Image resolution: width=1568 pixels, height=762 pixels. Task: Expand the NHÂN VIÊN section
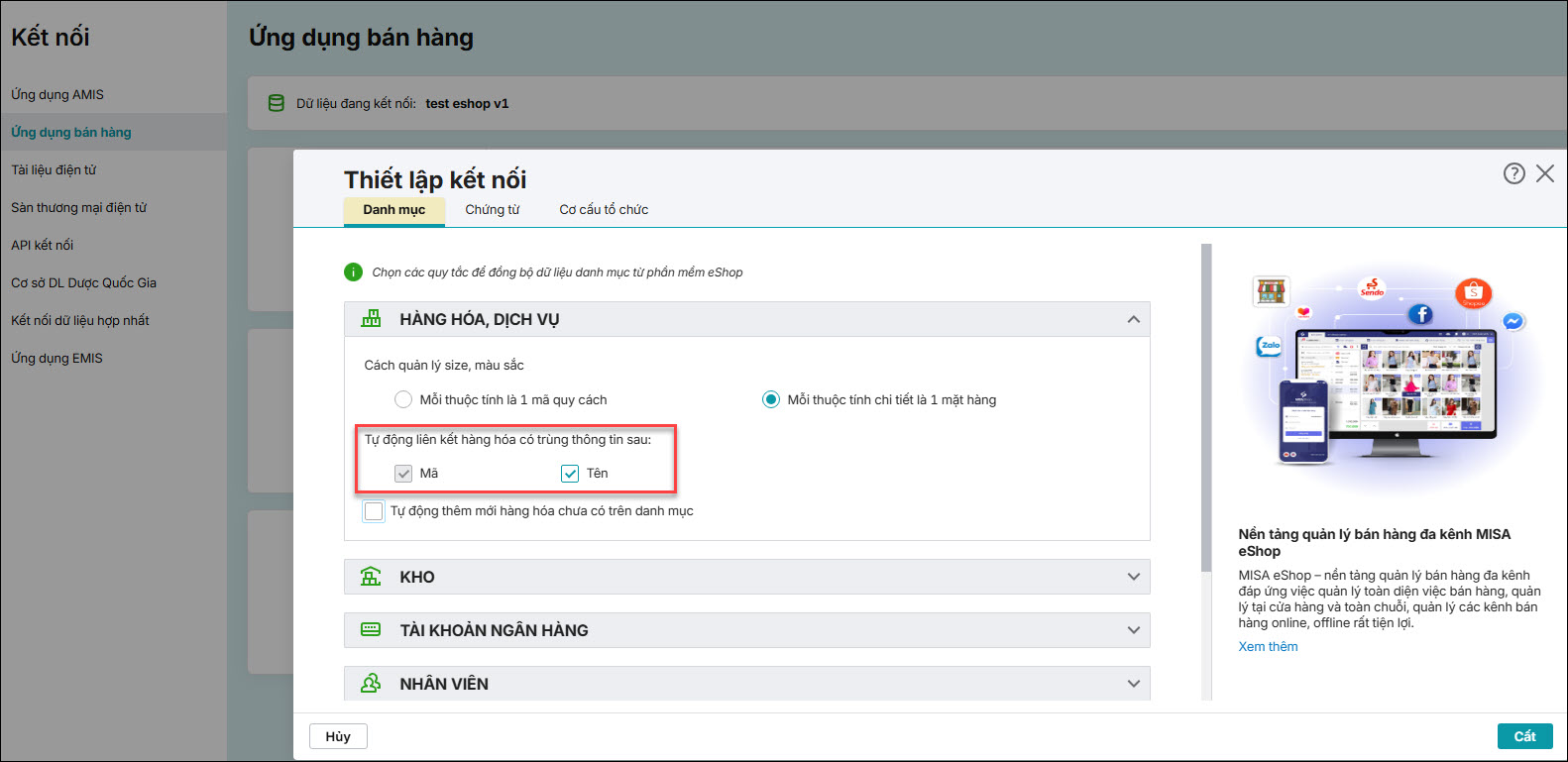[1134, 684]
